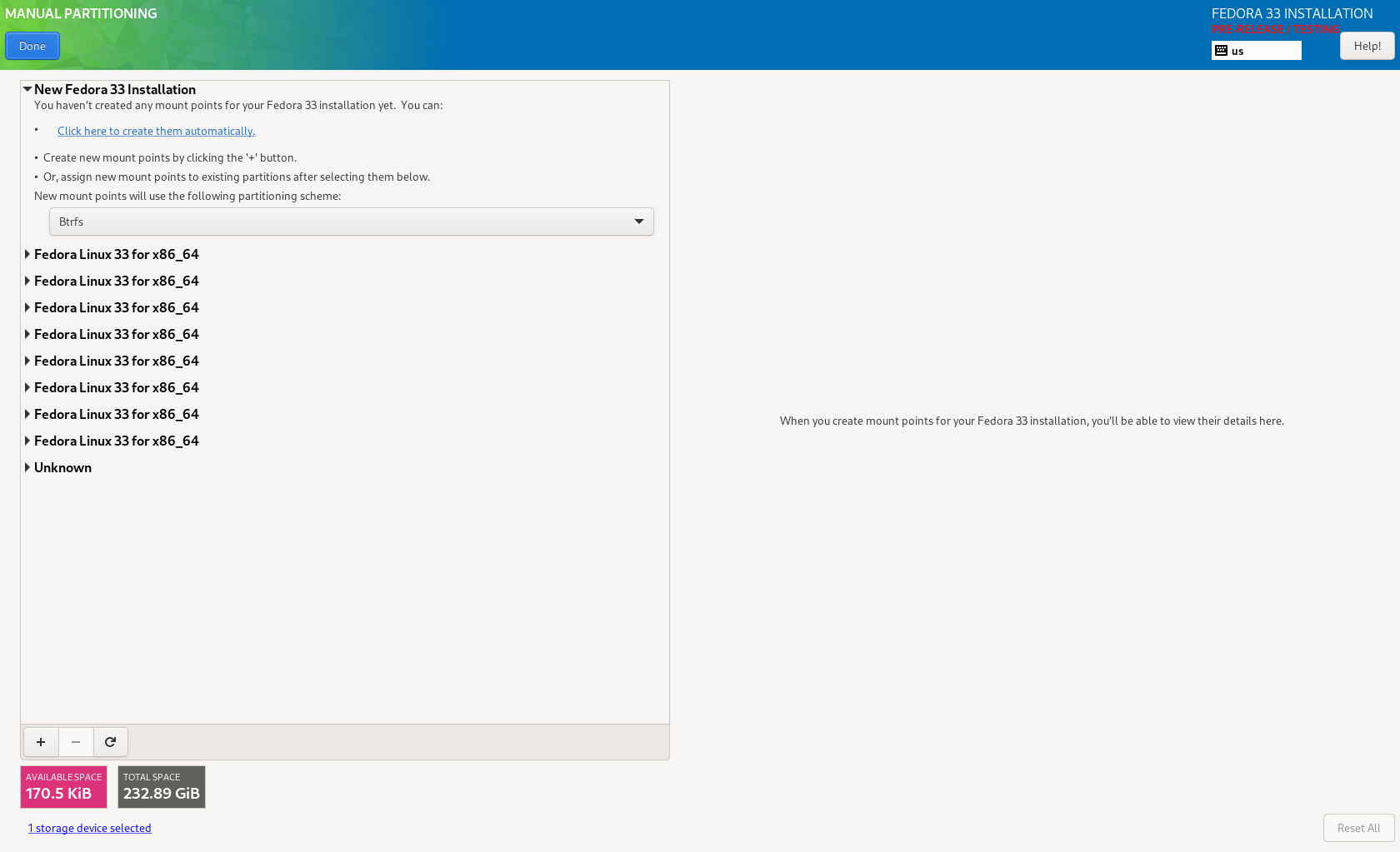Click "You haven't created any mount points" sentence

click(238, 105)
